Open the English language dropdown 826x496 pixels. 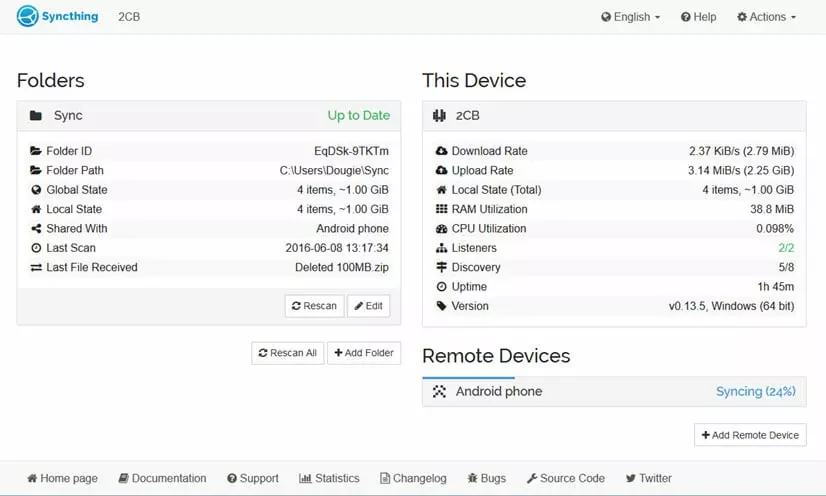(631, 17)
